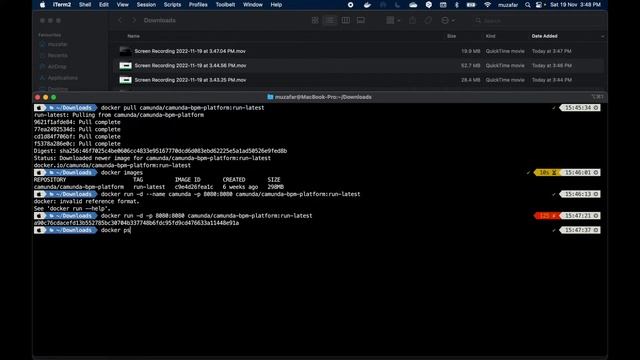Open the Wi-Fi status menu
The width and height of the screenshot is (640, 360).
pos(487,5)
